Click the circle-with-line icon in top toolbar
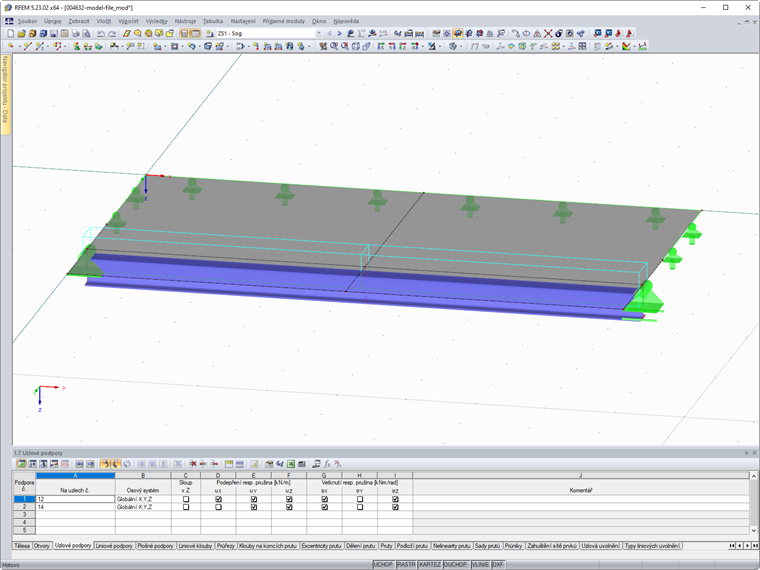The height and width of the screenshot is (570, 760). point(526,33)
